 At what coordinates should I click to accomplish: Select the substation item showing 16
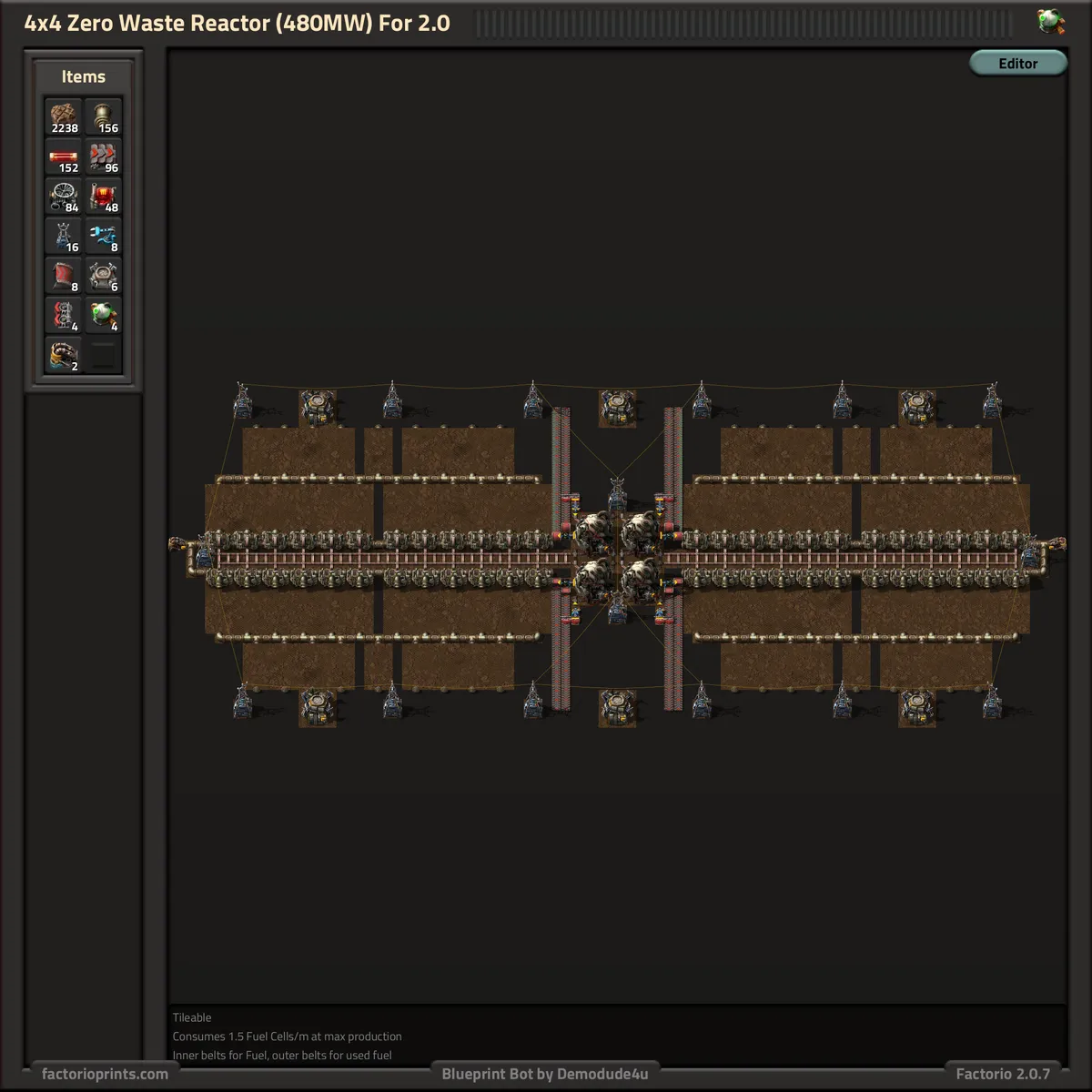point(64,237)
